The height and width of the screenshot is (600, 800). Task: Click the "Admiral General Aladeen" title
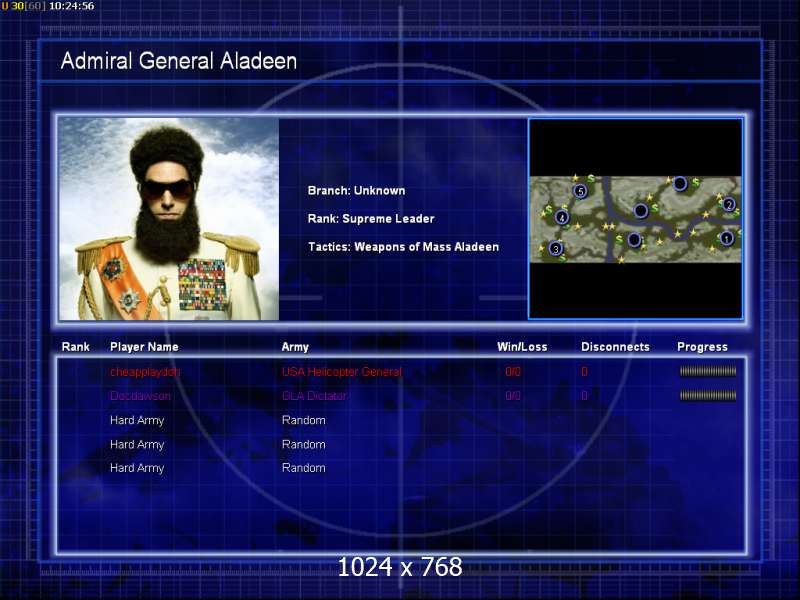click(179, 61)
